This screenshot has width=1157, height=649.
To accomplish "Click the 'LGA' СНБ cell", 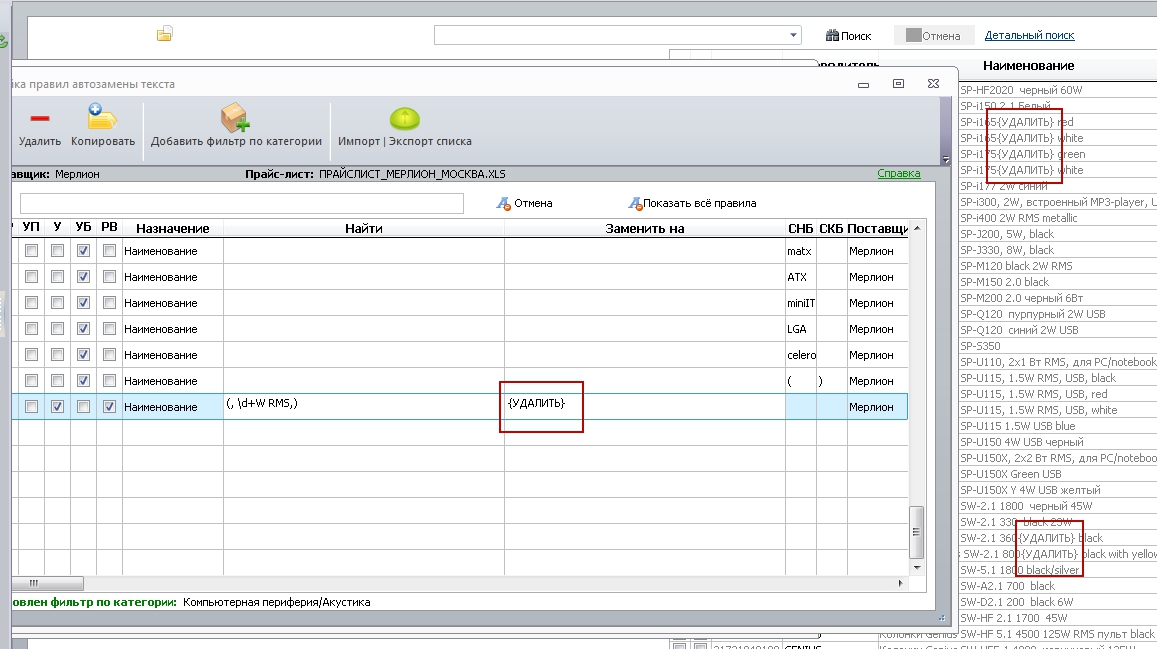I will point(801,329).
